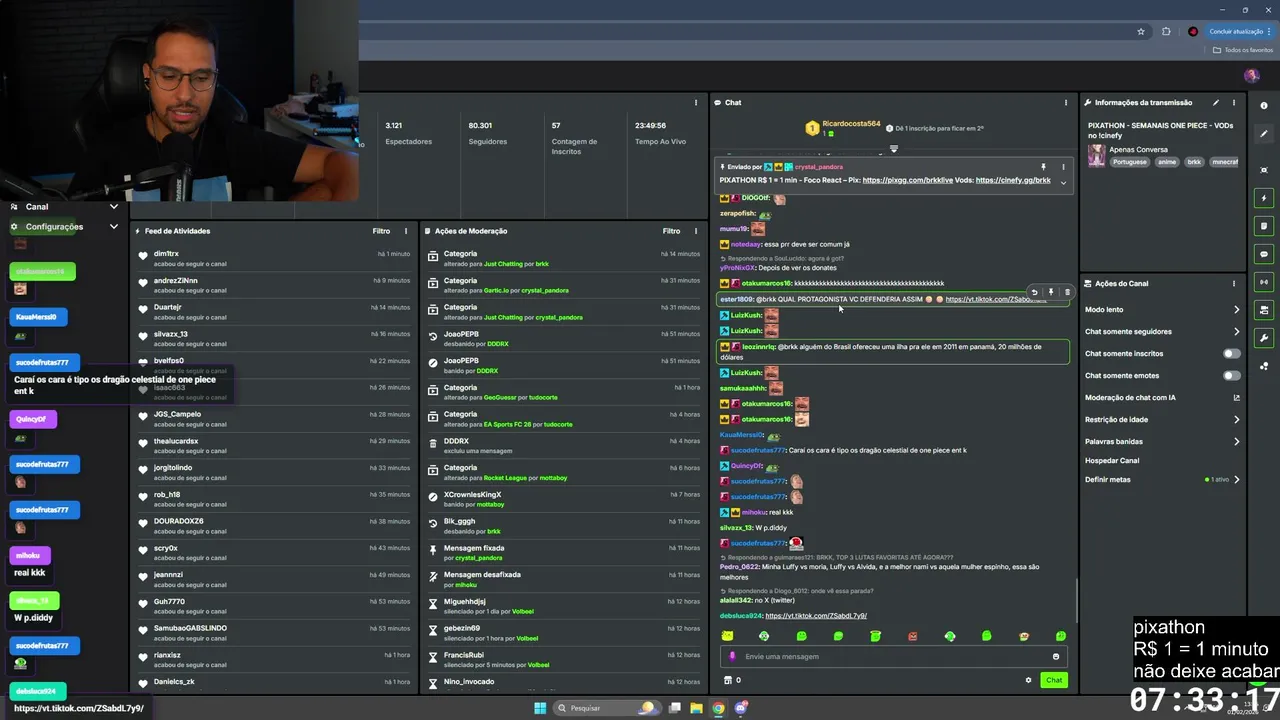Screen dimensions: 1280x720
Task: Open the Informações da transmissão options menu
Action: point(1234,102)
